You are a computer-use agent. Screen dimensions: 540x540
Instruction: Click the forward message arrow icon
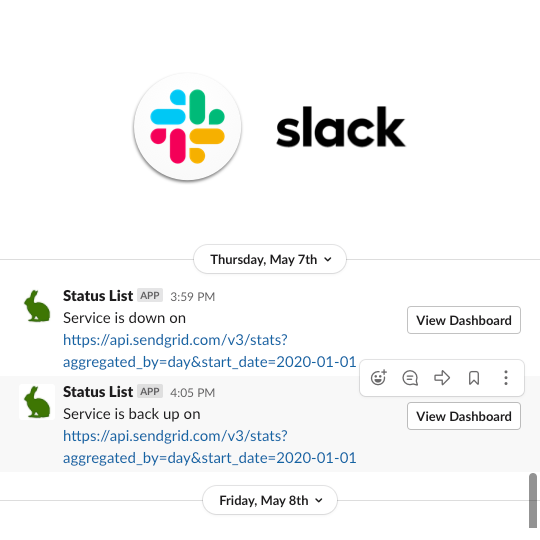442,378
